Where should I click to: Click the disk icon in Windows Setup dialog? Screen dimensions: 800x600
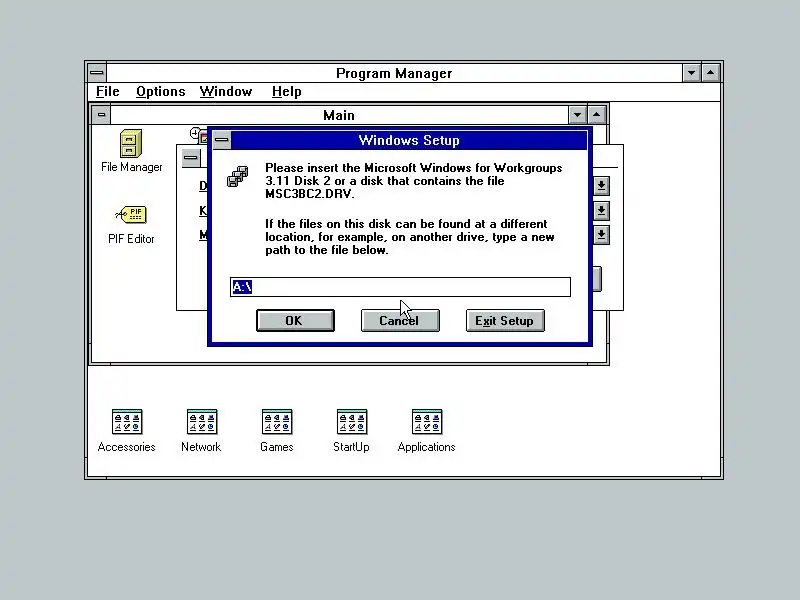(x=238, y=177)
